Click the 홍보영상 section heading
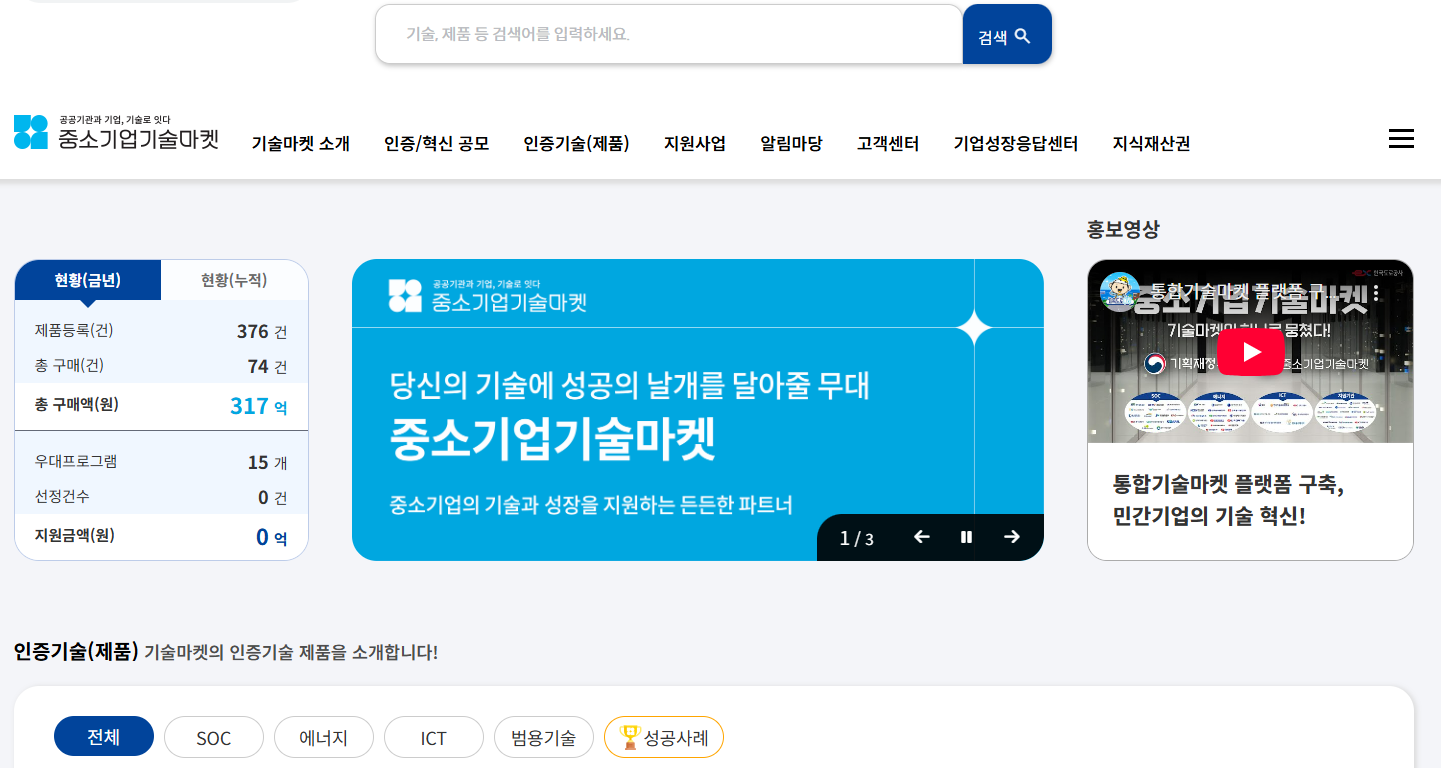Screen dimensions: 1441x768 (1123, 229)
